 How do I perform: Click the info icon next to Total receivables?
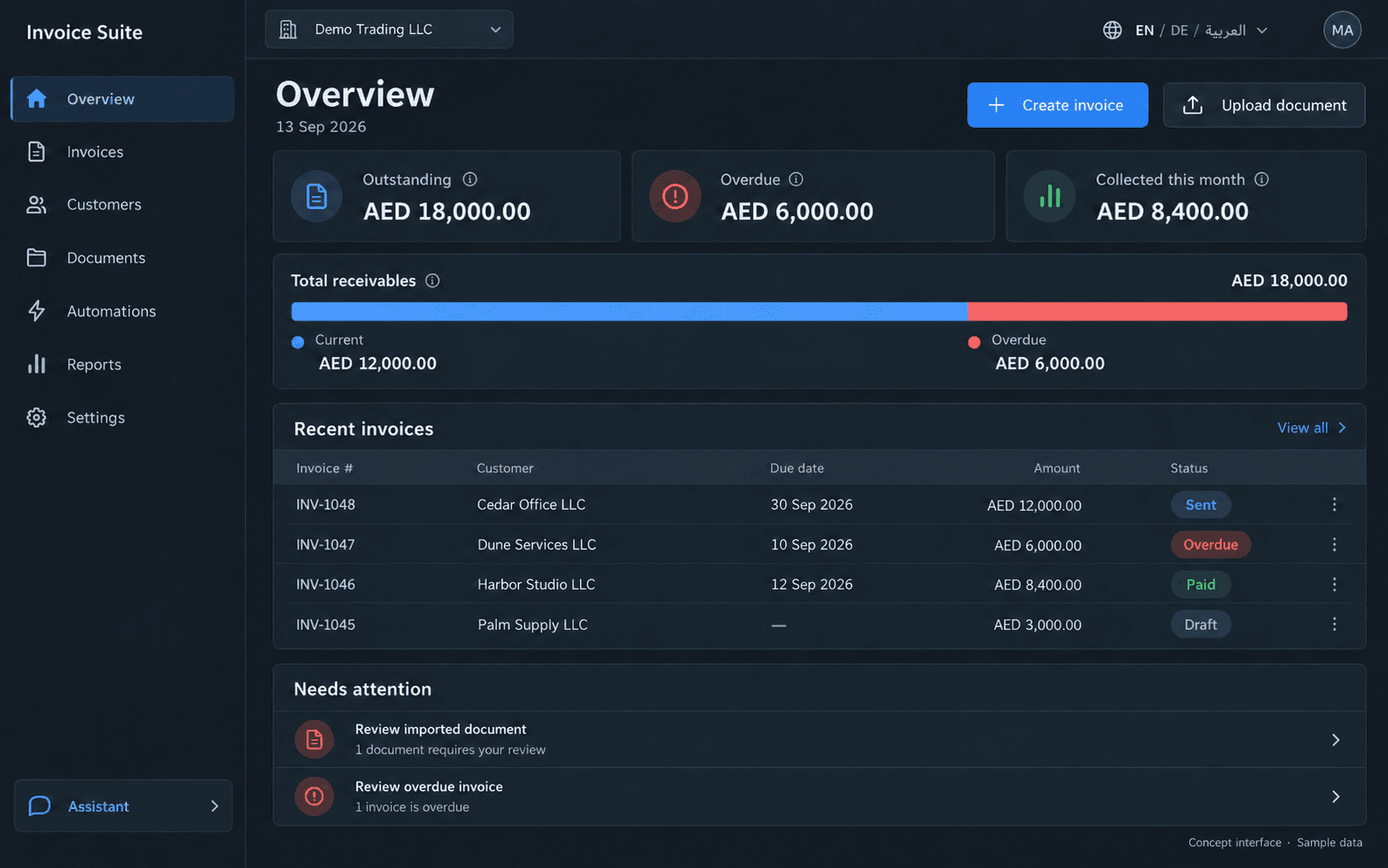[432, 281]
